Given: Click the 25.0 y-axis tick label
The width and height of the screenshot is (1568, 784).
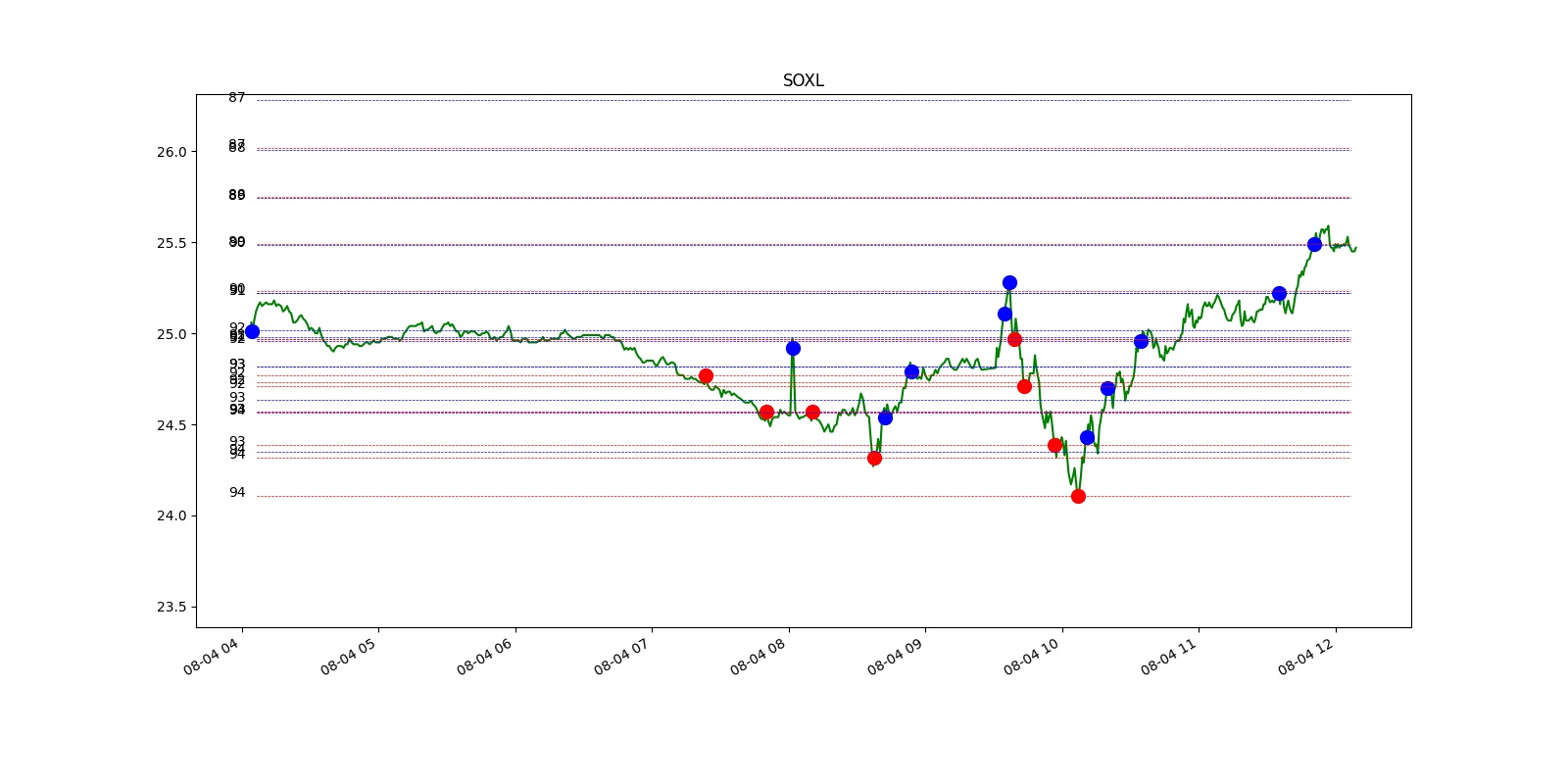Looking at the screenshot, I should point(171,334).
